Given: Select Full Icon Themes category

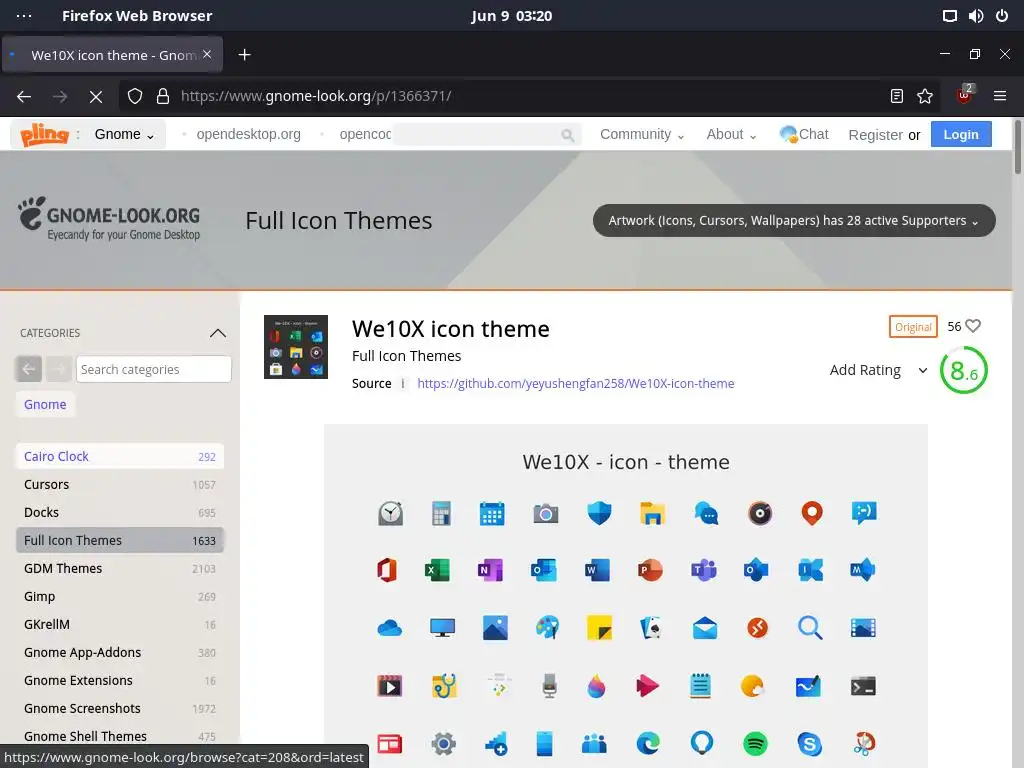Looking at the screenshot, I should pos(120,541).
